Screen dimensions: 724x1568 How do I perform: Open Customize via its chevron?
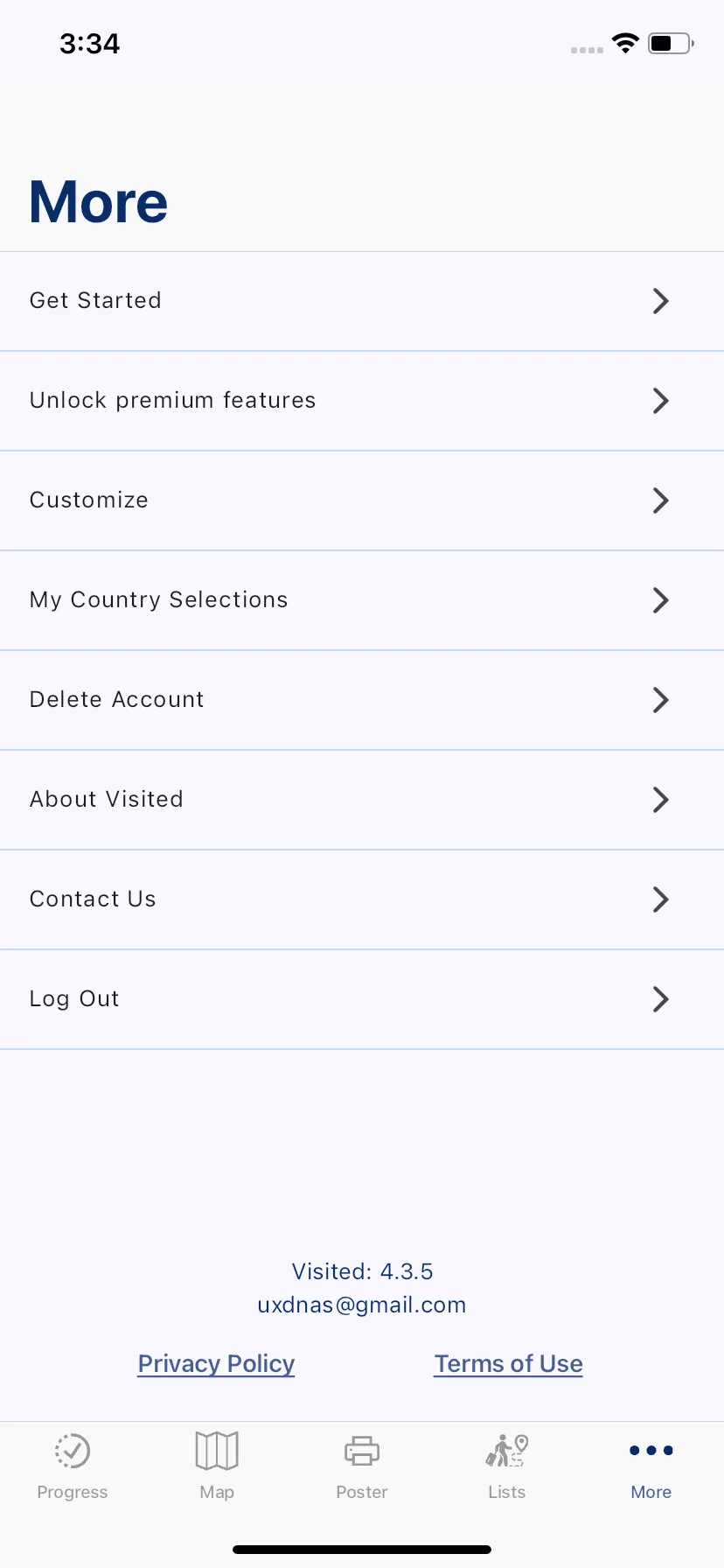click(x=661, y=500)
